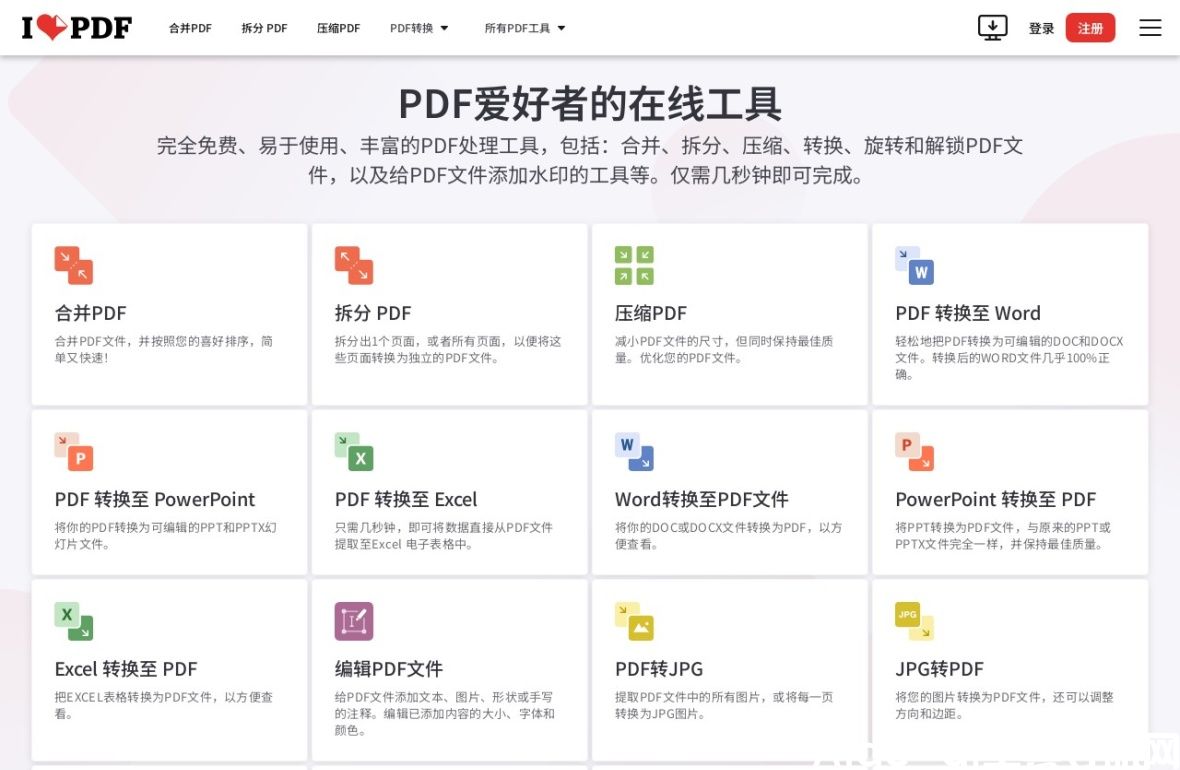The image size is (1180, 770).
Task: Click description text 将你的PDF转换为可编辑的PPT和PPTX
Action: point(166,535)
